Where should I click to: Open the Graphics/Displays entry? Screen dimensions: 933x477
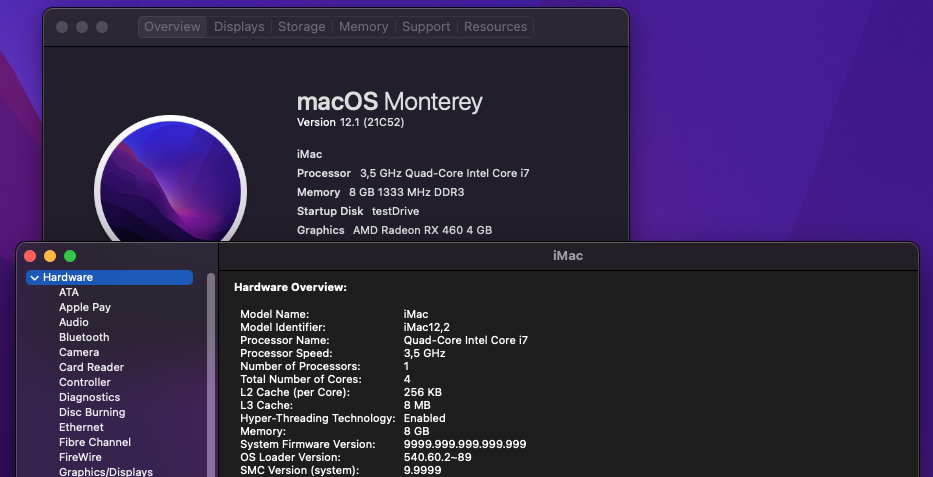pyautogui.click(x=106, y=472)
